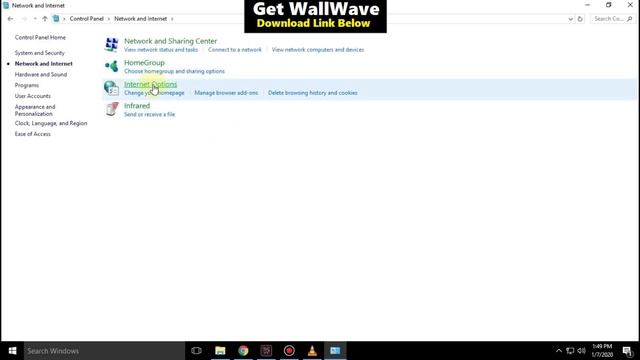Image resolution: width=640 pixels, height=360 pixels.
Task: Open the Windows Start menu
Action: 12,351
